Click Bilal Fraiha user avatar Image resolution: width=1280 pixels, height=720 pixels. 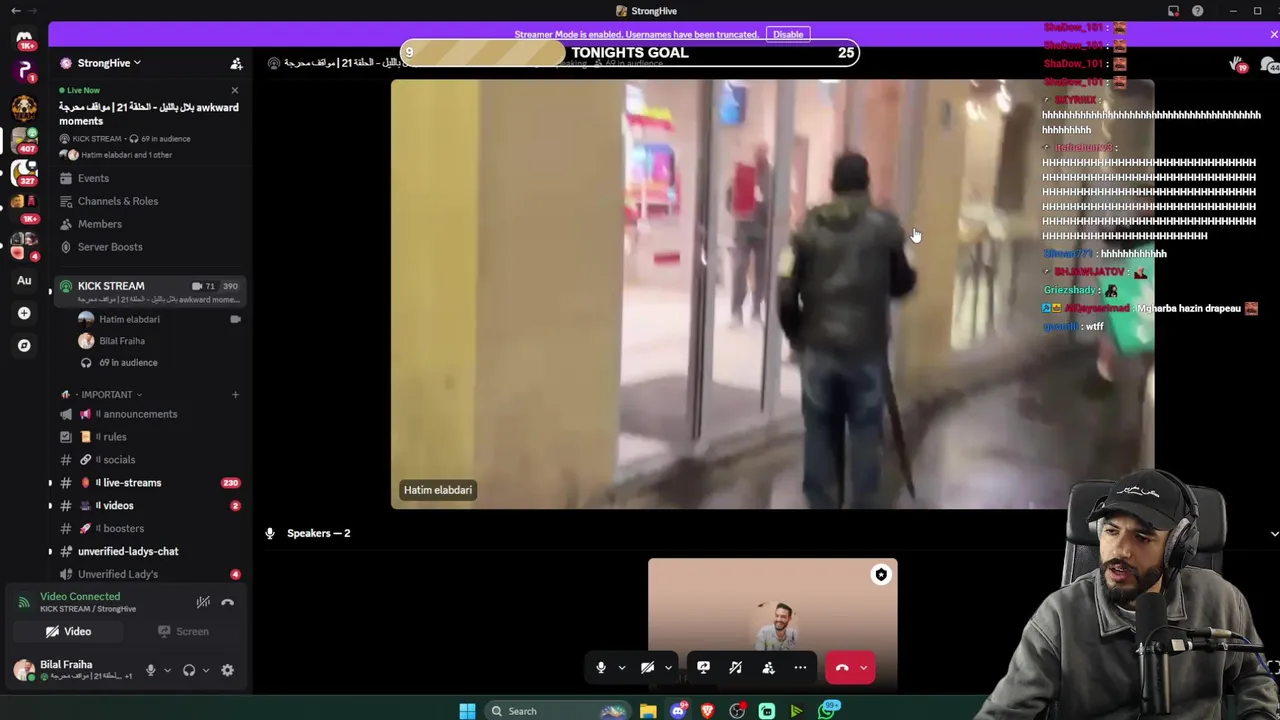tap(24, 670)
